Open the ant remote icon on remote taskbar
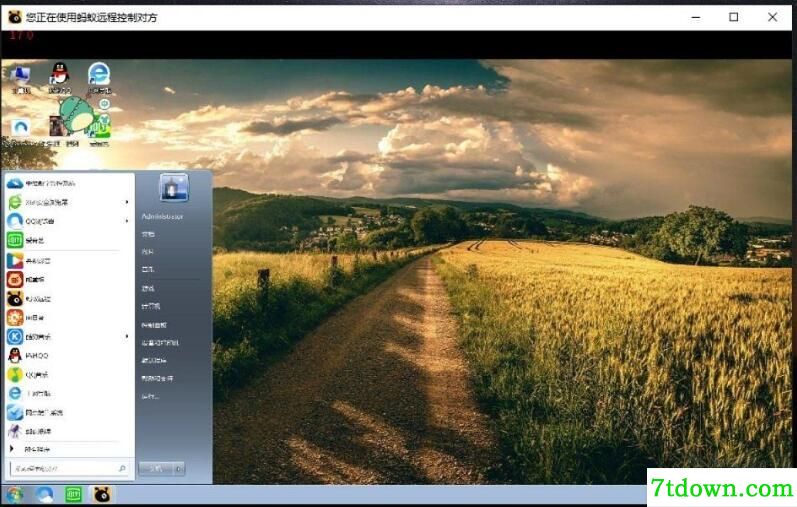Image resolution: width=797 pixels, height=507 pixels. [102, 495]
